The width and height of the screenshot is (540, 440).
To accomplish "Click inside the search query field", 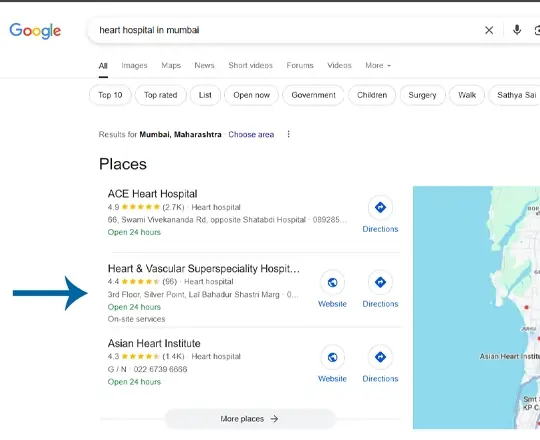I will coord(286,30).
